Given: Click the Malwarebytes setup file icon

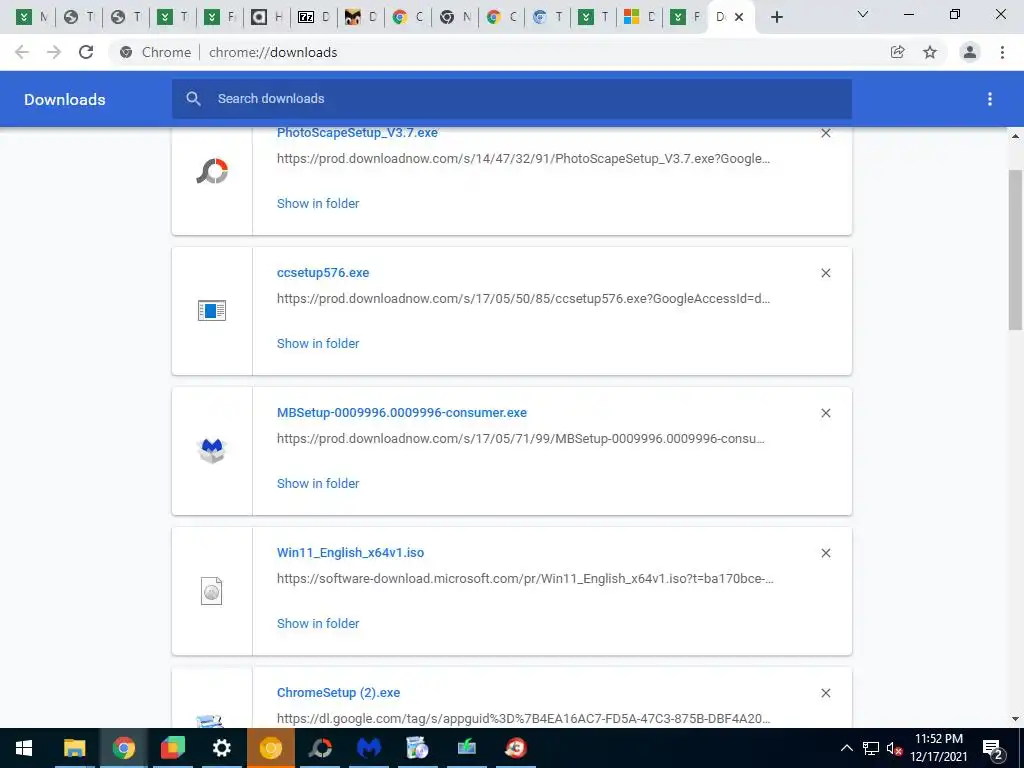Looking at the screenshot, I should 212,451.
